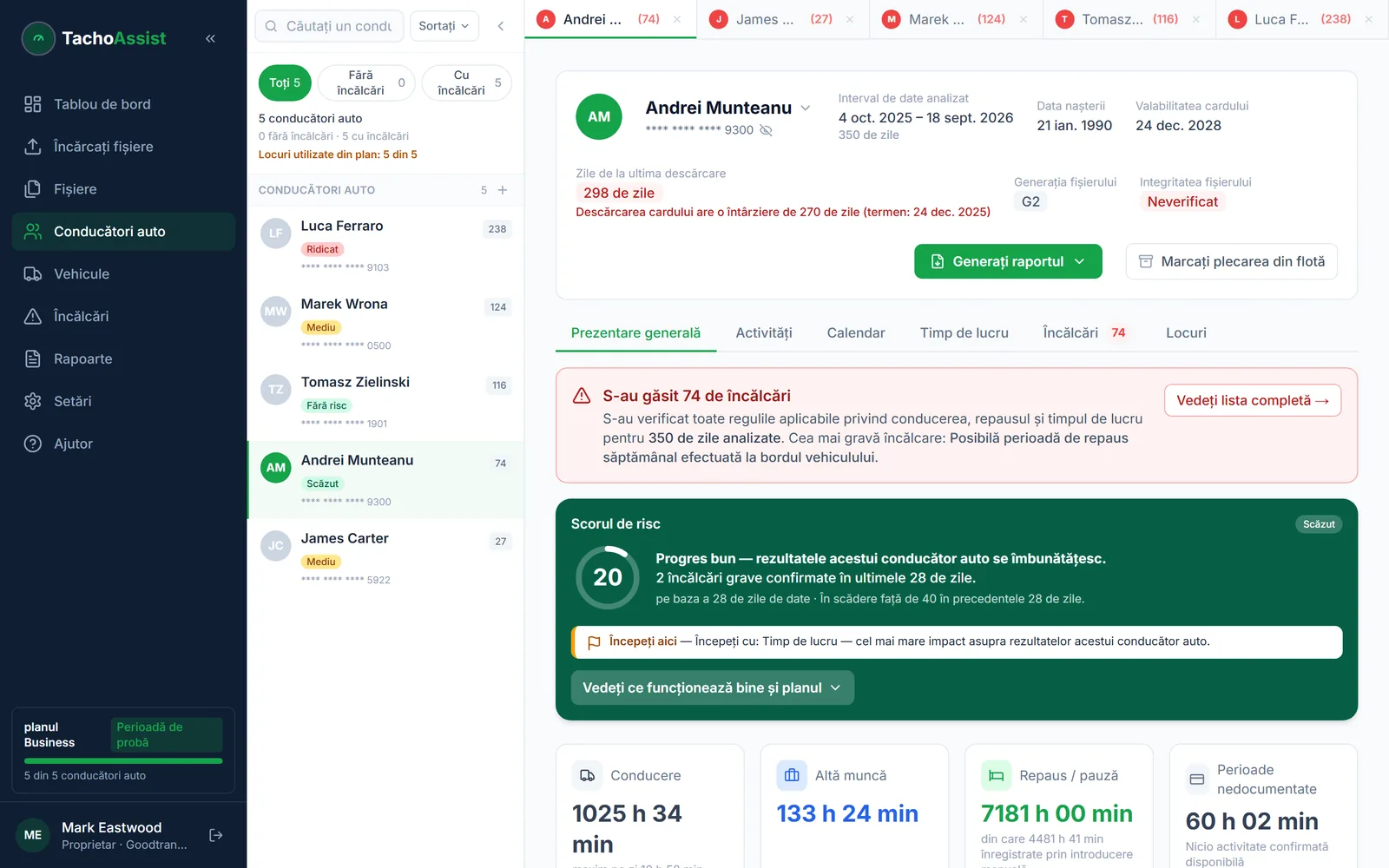Click Marcați plecarea din flotă button
This screenshot has height=868, width=1389.
pos(1231,261)
